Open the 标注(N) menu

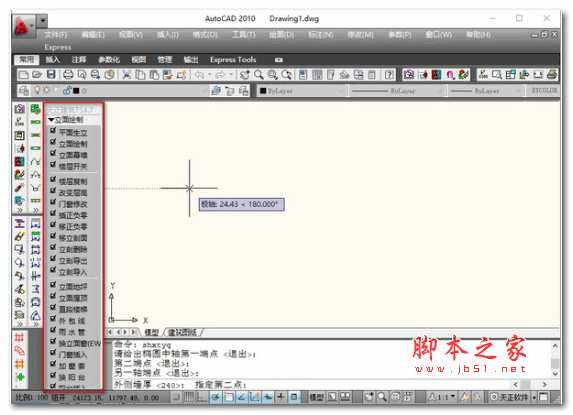pos(320,35)
